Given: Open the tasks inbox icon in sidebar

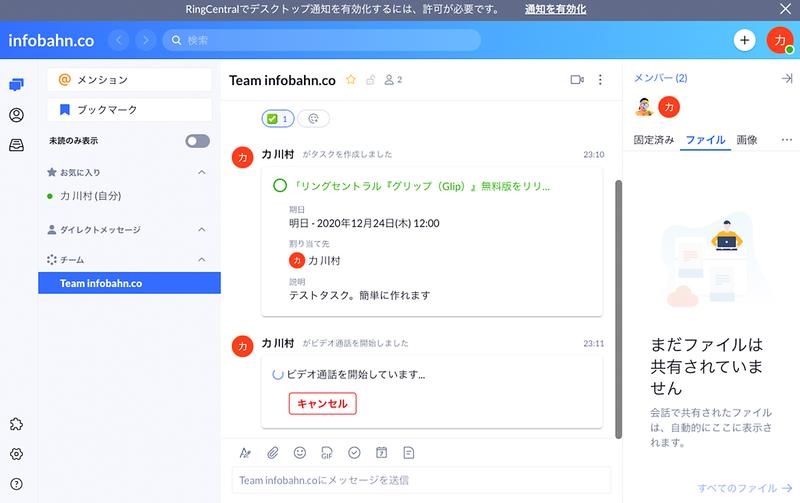Looking at the screenshot, I should pyautogui.click(x=16, y=145).
